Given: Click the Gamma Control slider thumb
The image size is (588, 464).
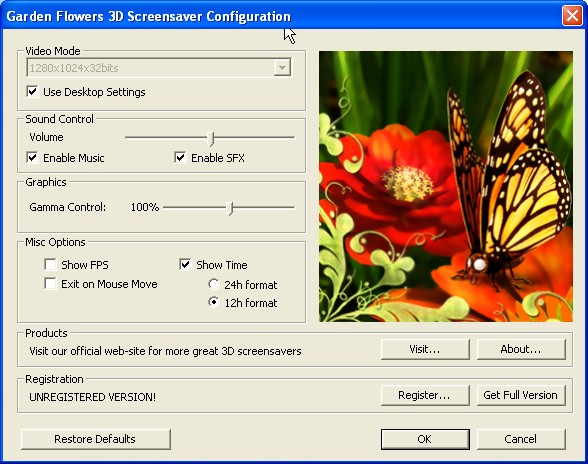Looking at the screenshot, I should tap(230, 208).
